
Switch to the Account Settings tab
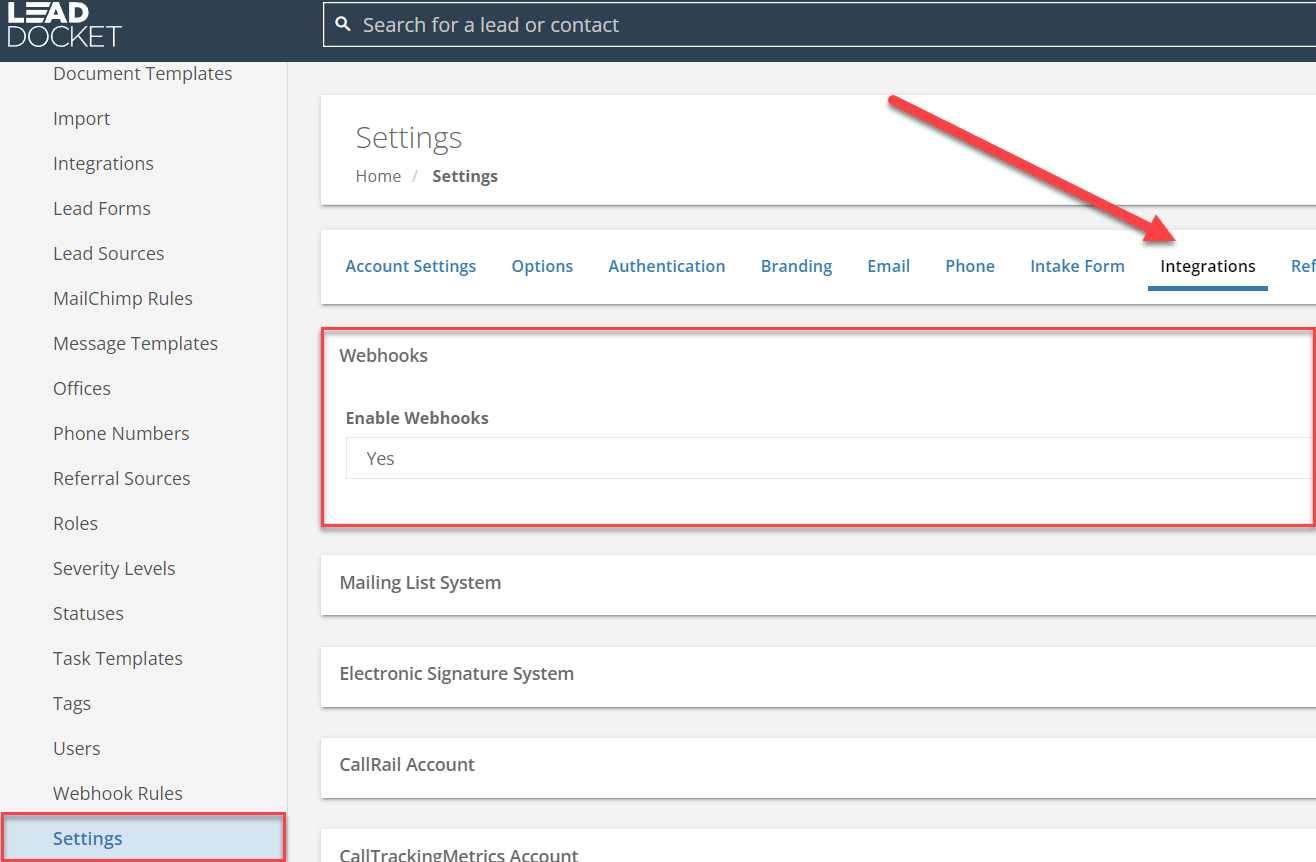[x=410, y=266]
